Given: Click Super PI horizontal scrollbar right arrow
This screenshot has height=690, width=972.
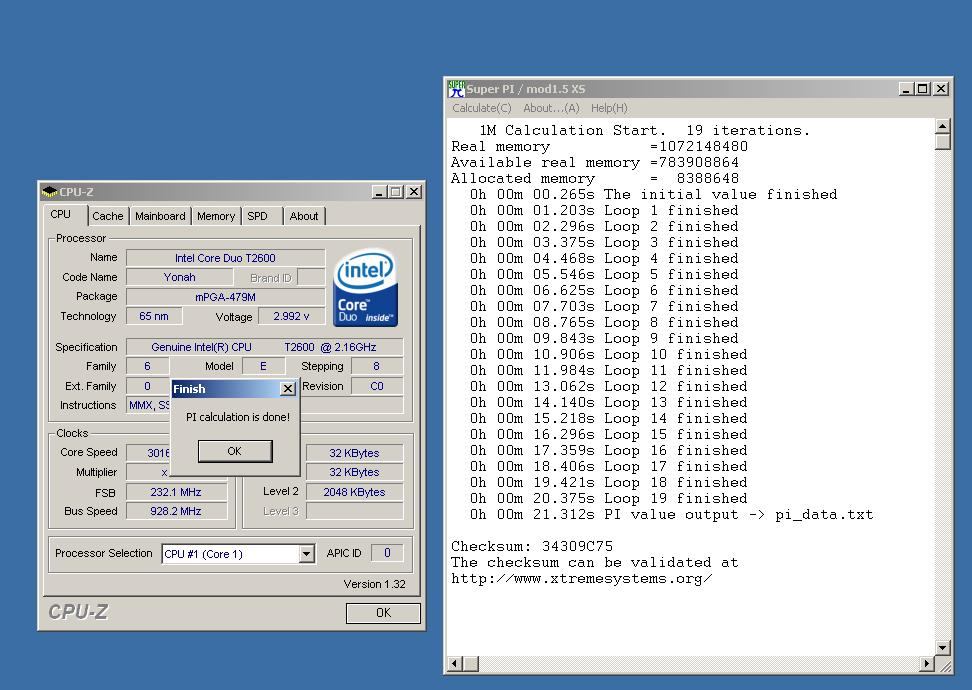Looking at the screenshot, I should (927, 664).
